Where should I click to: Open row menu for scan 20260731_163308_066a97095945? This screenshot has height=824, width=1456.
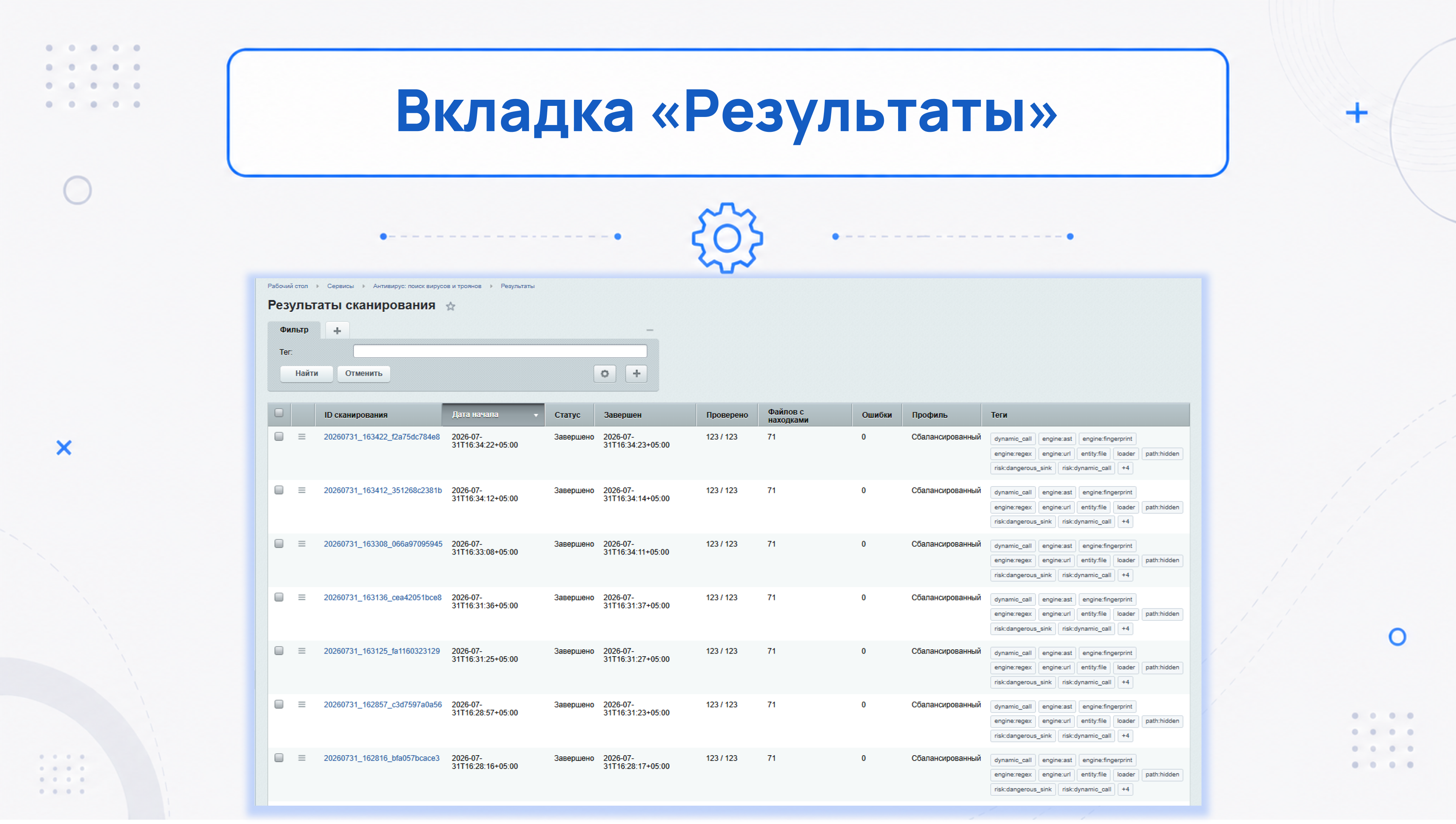pyautogui.click(x=302, y=544)
